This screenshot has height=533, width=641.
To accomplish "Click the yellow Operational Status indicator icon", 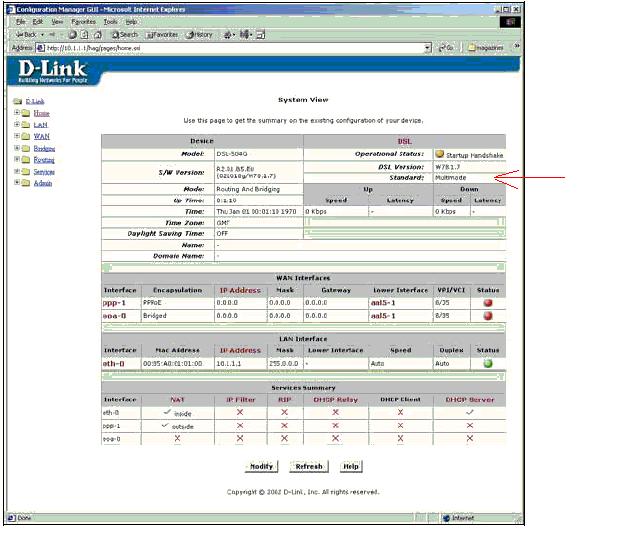I will (x=439, y=154).
